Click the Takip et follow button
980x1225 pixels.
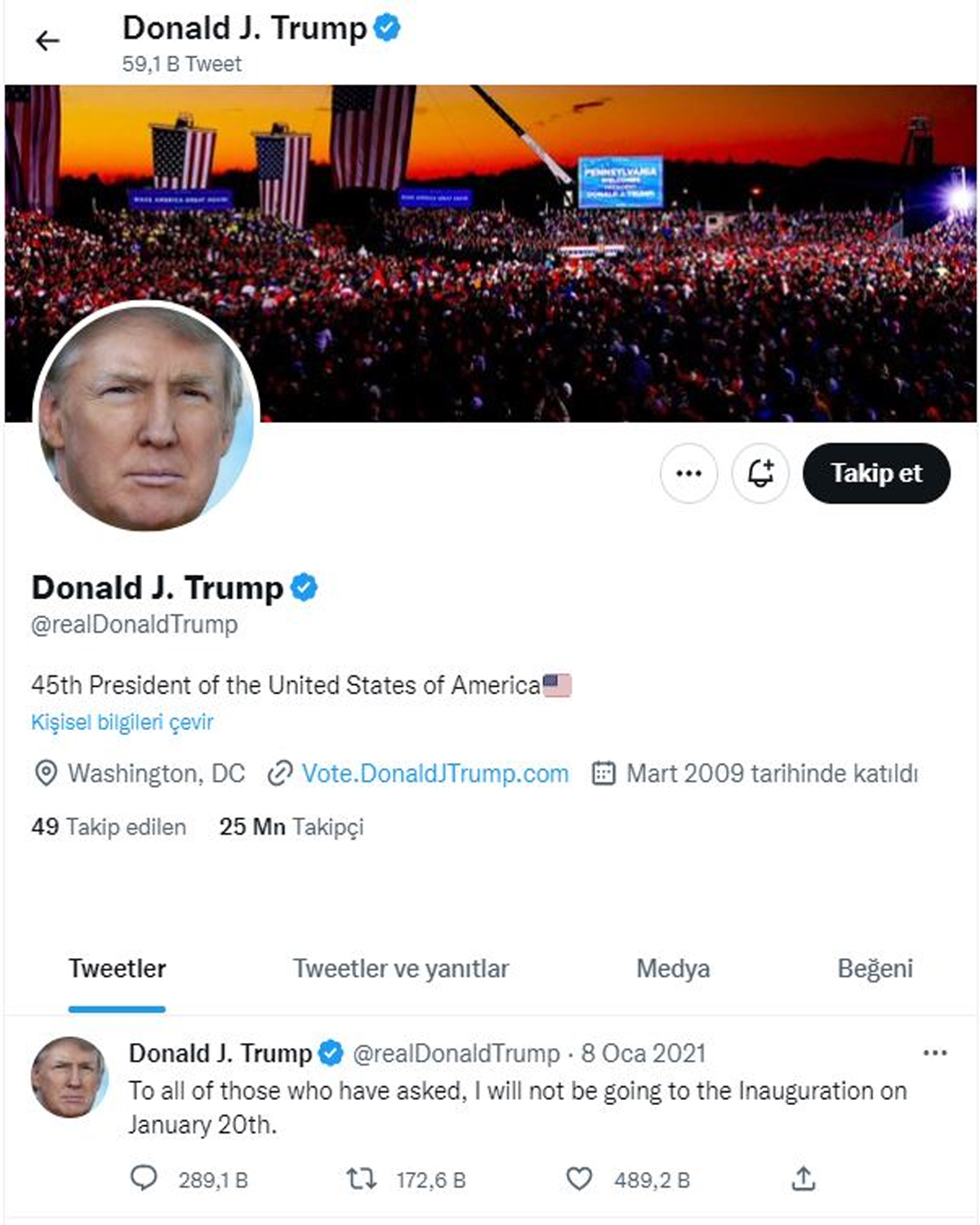(876, 473)
